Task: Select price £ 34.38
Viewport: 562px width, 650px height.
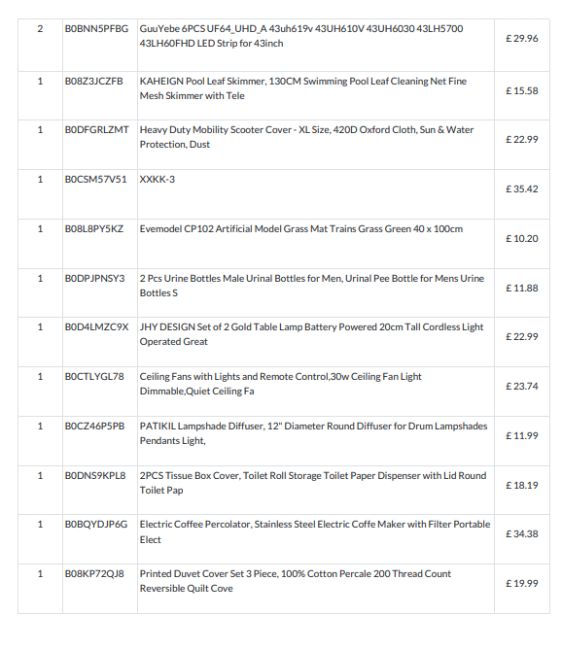Action: point(522,534)
